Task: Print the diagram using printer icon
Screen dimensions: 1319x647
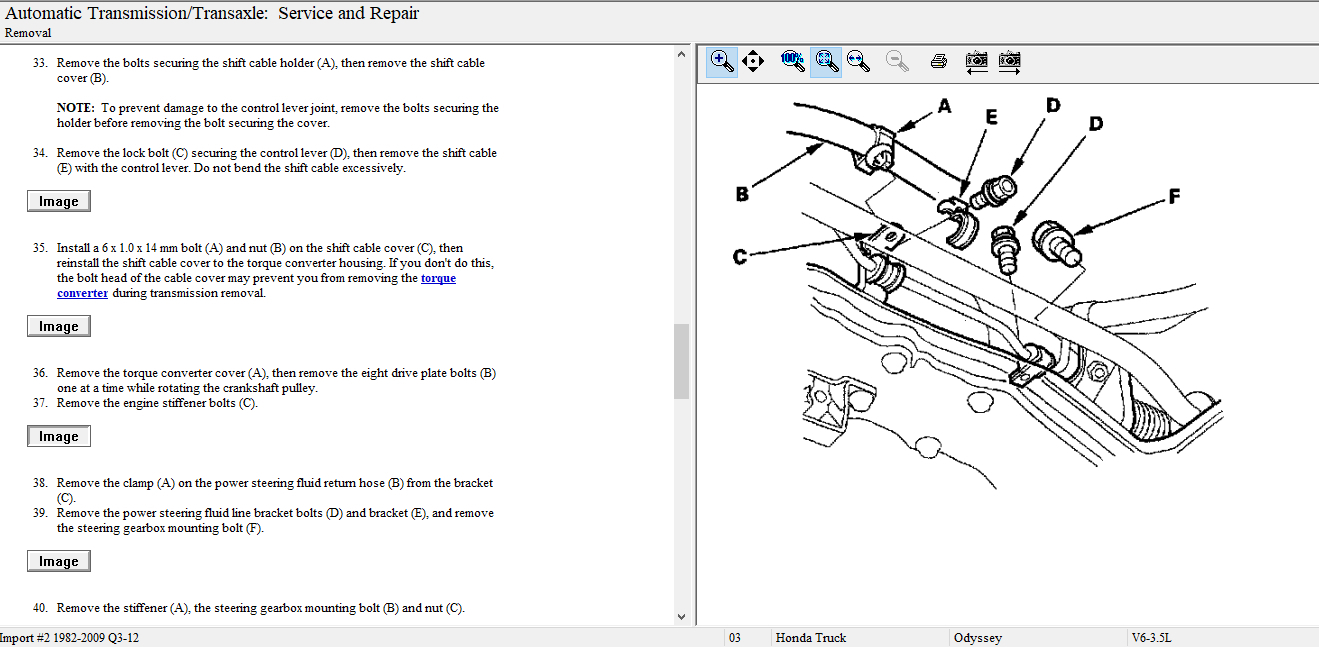Action: click(938, 61)
